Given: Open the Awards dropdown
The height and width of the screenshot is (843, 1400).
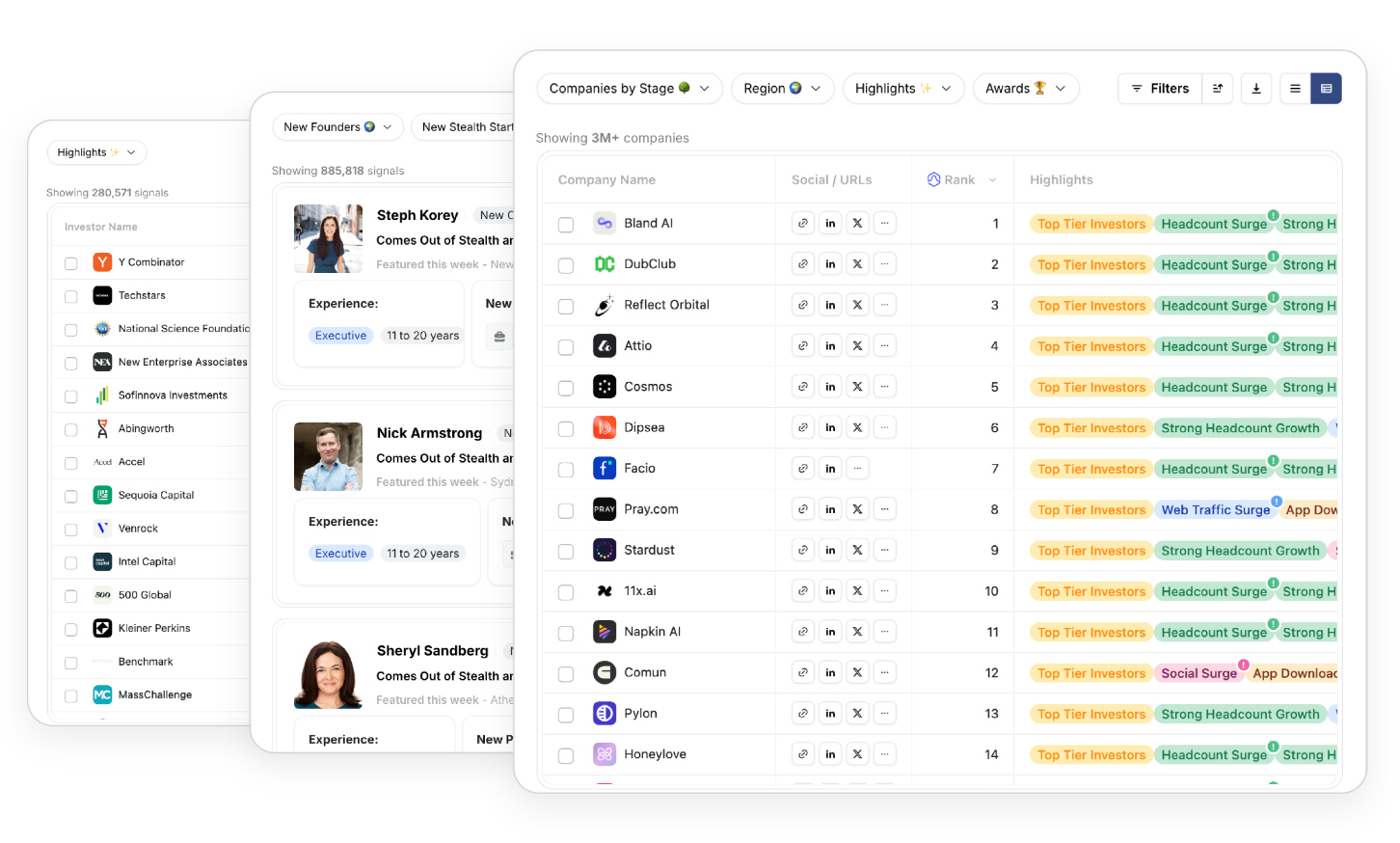Looking at the screenshot, I should pos(1026,89).
